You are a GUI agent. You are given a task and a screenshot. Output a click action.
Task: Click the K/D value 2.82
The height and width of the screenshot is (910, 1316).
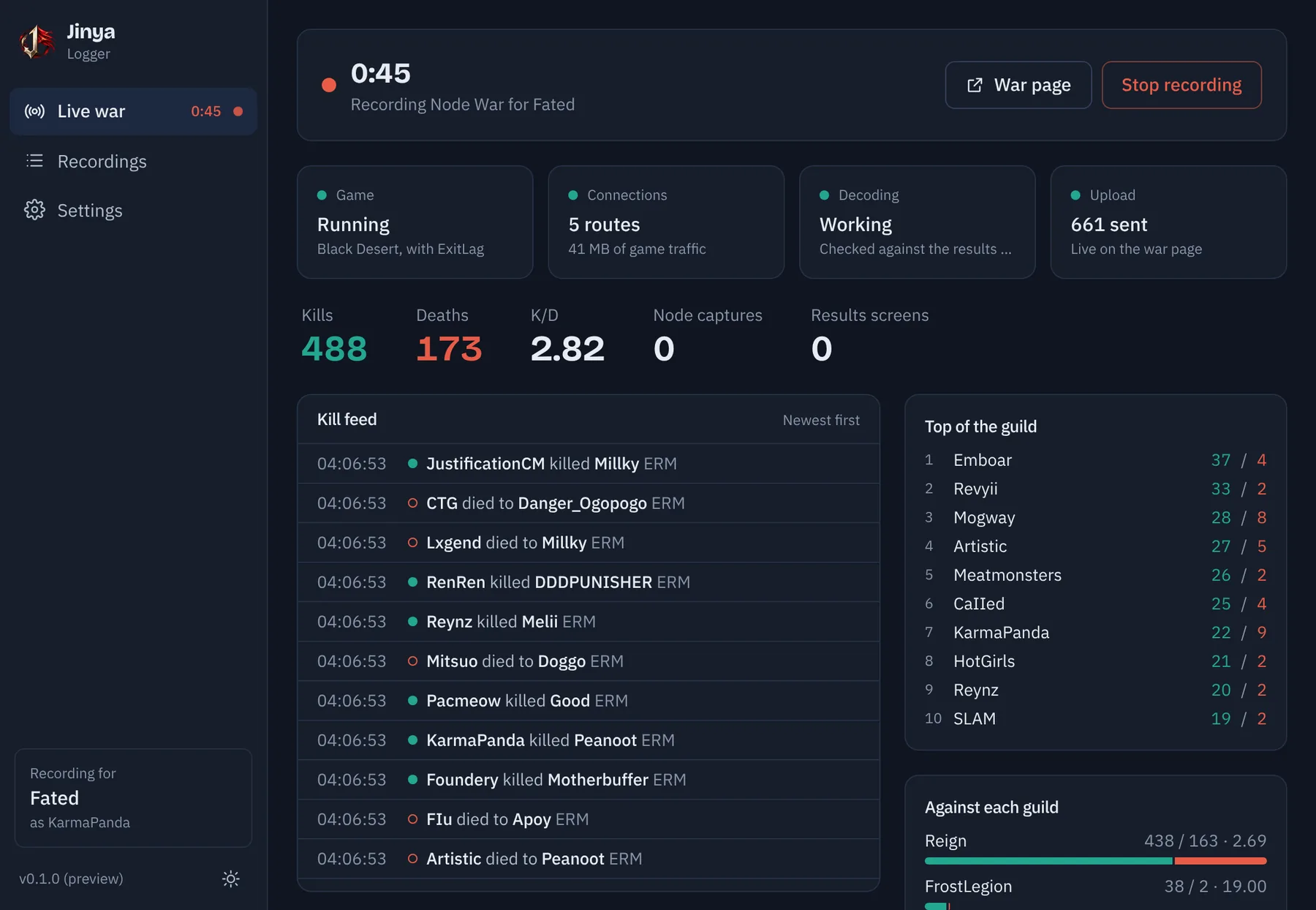pyautogui.click(x=567, y=348)
